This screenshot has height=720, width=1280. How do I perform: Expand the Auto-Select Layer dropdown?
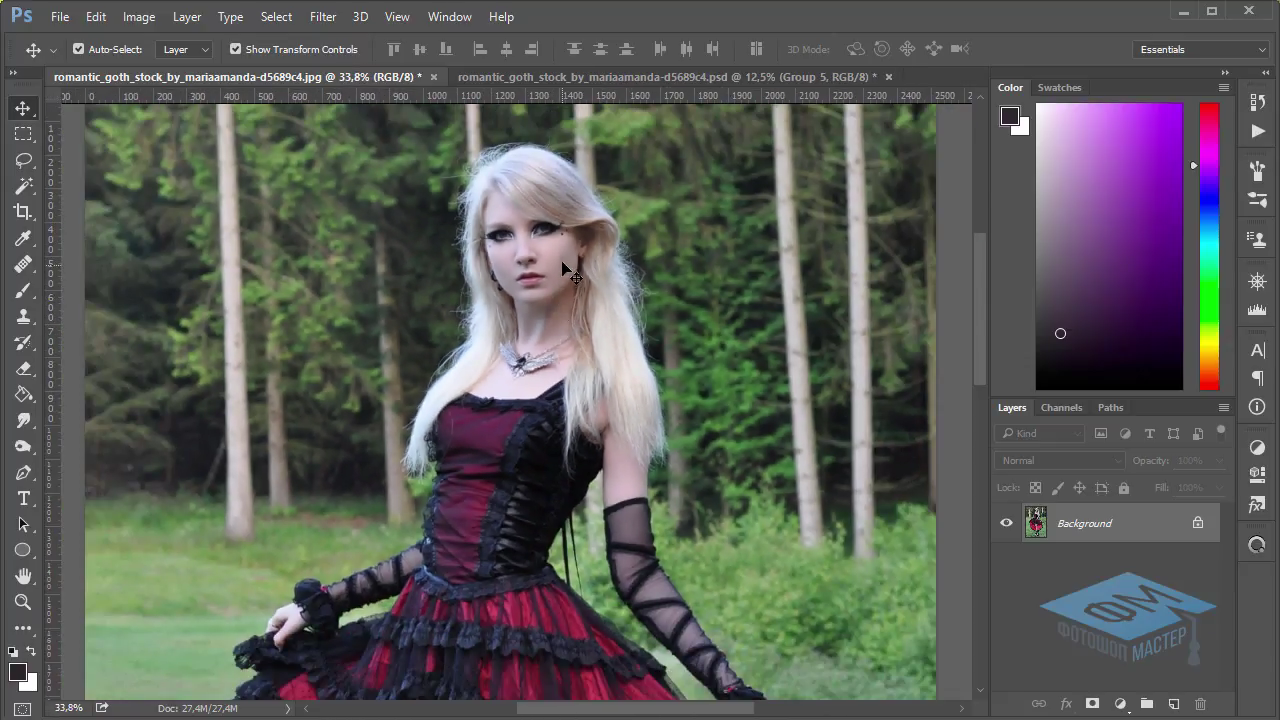(x=185, y=49)
